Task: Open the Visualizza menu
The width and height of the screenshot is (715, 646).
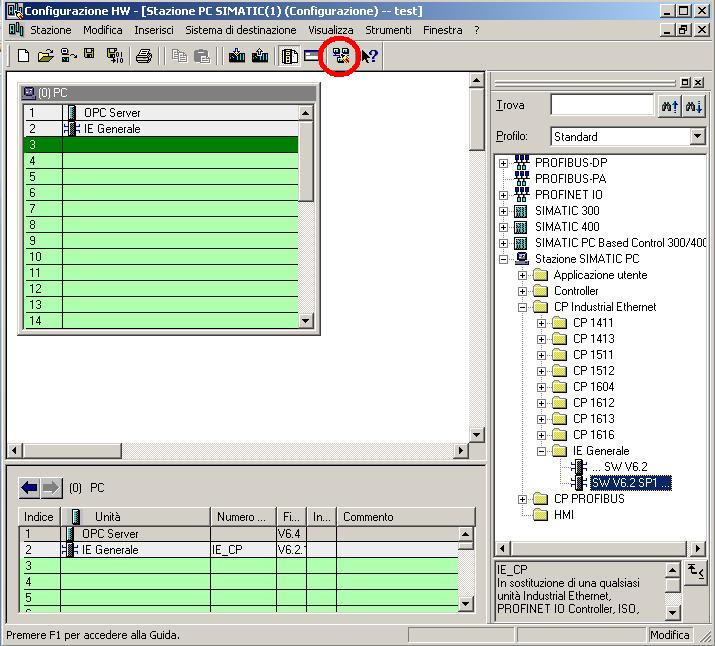Action: (331, 30)
